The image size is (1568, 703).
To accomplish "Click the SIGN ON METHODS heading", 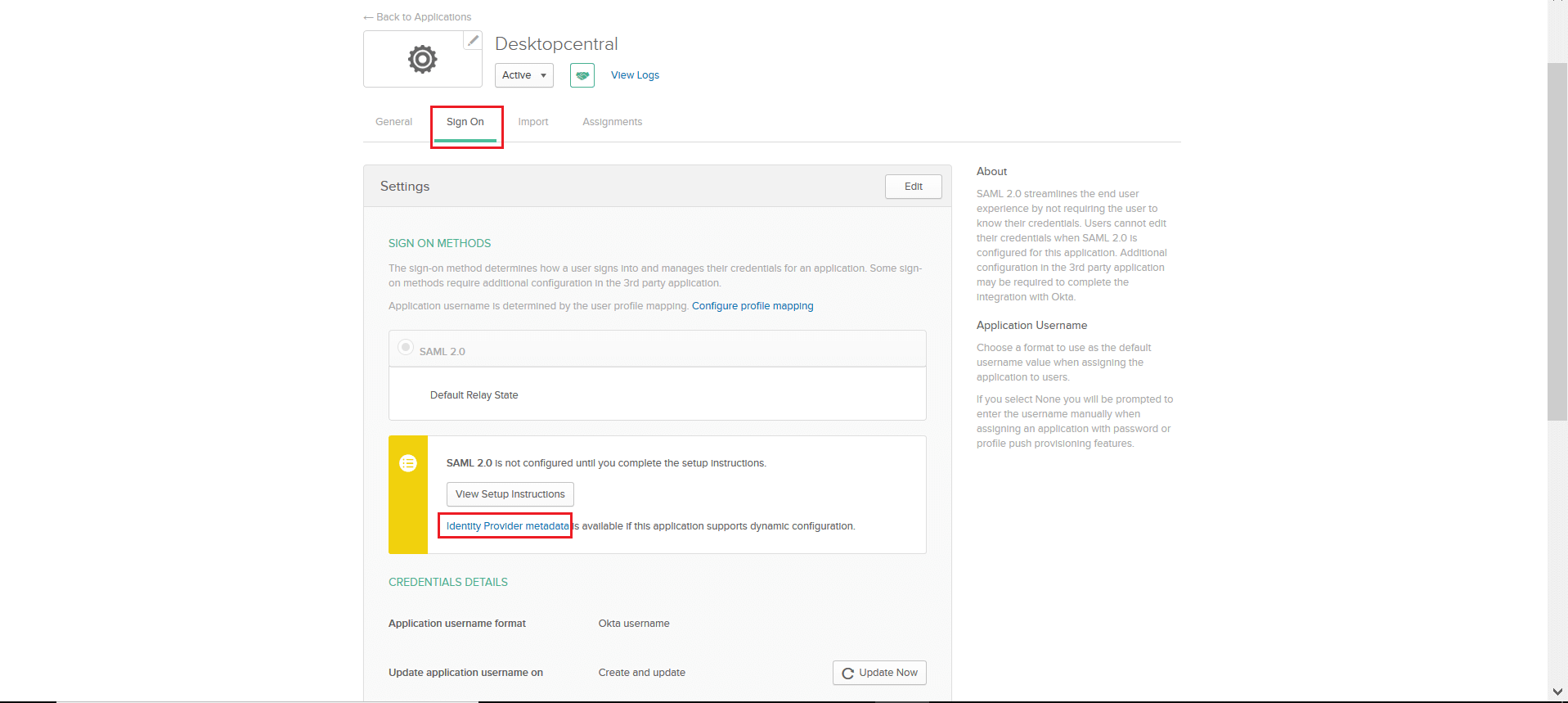I will (440, 244).
